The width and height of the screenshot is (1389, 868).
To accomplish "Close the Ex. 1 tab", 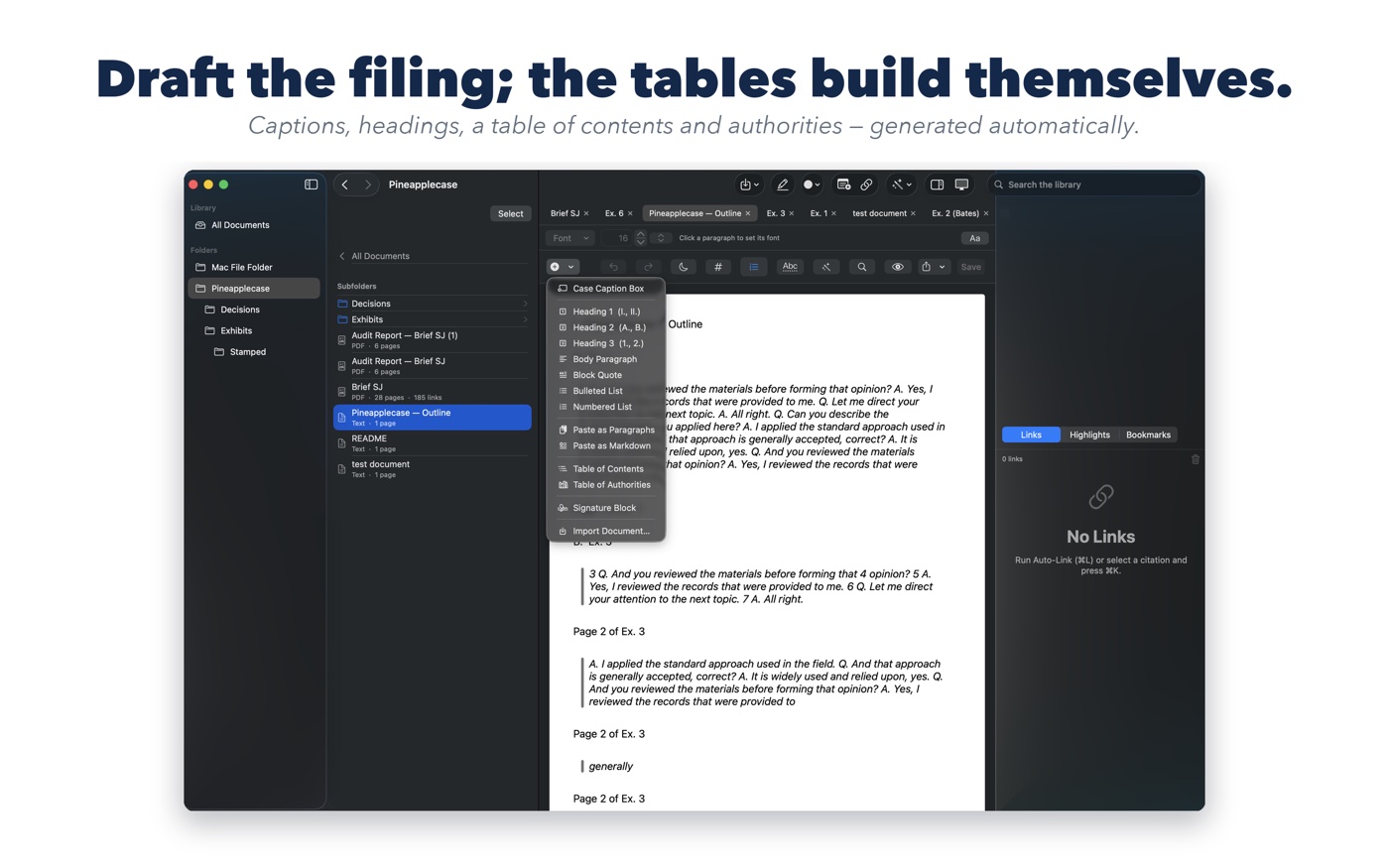I will click(833, 213).
